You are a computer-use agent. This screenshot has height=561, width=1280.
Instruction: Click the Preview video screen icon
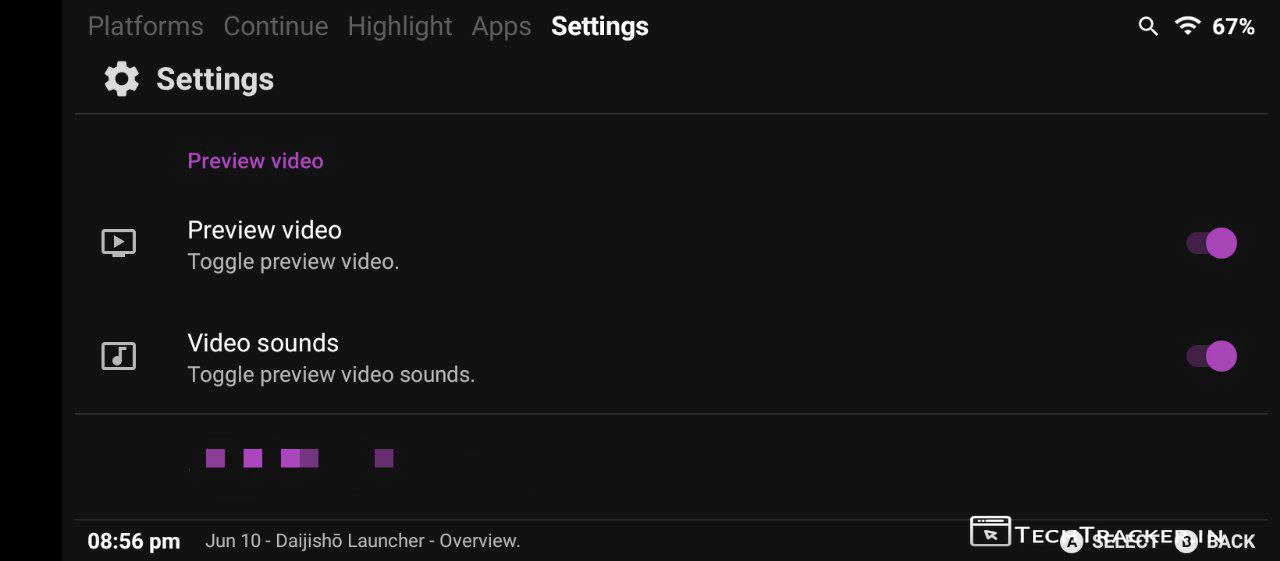(x=119, y=243)
